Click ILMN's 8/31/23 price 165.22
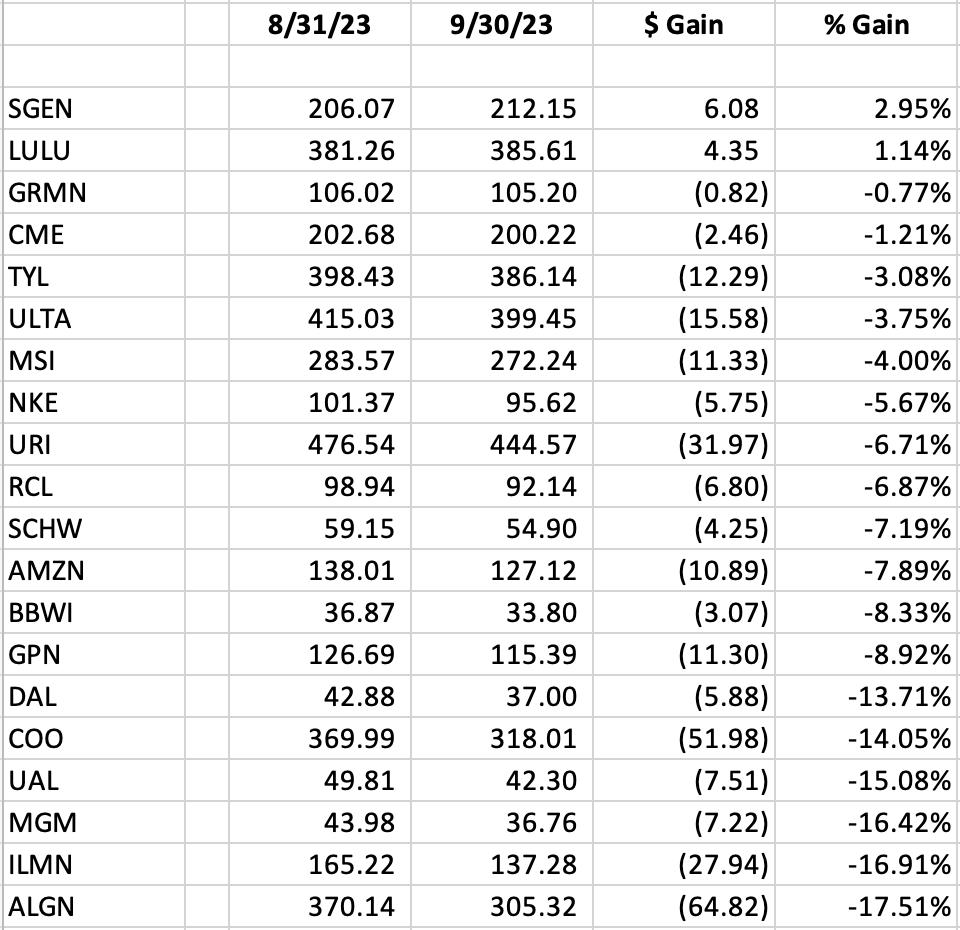Screen dimensions: 960x930 tap(320, 865)
